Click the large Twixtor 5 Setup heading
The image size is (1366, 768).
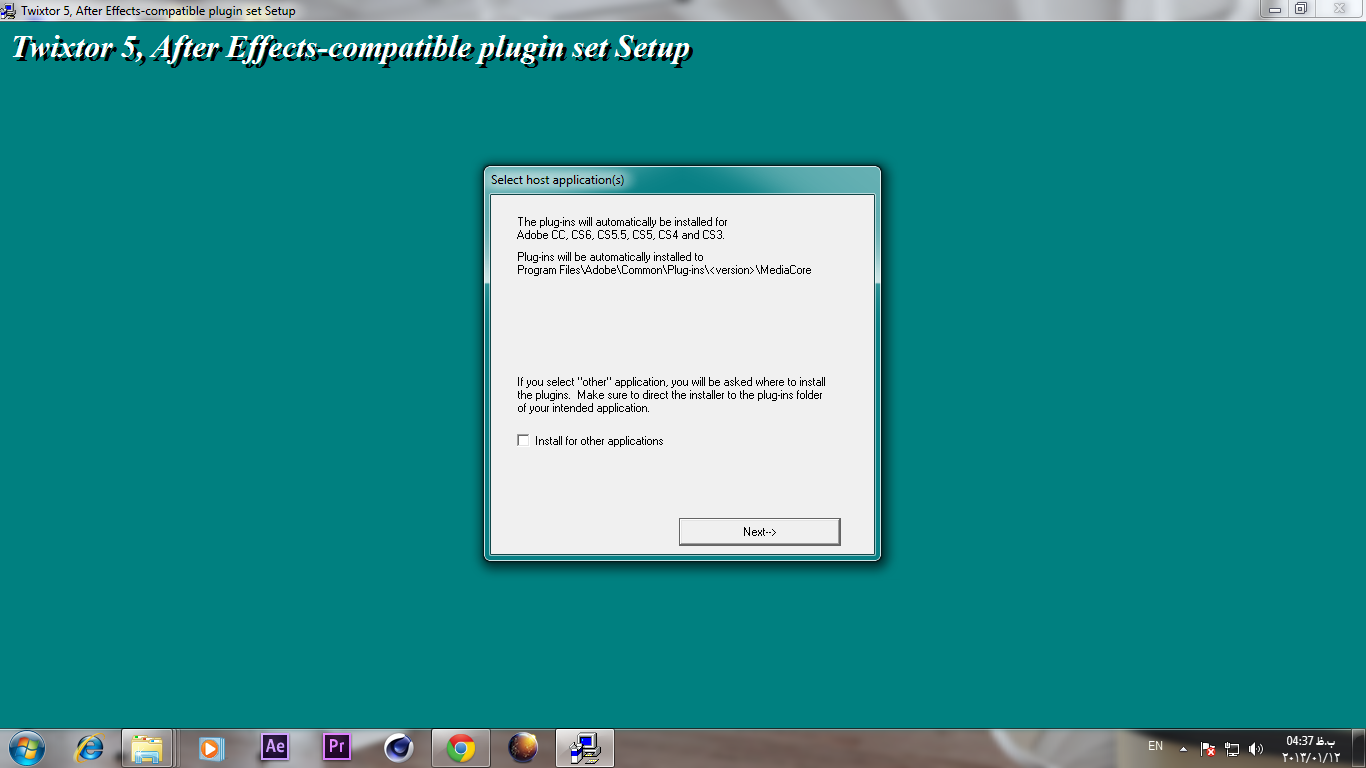pos(350,48)
